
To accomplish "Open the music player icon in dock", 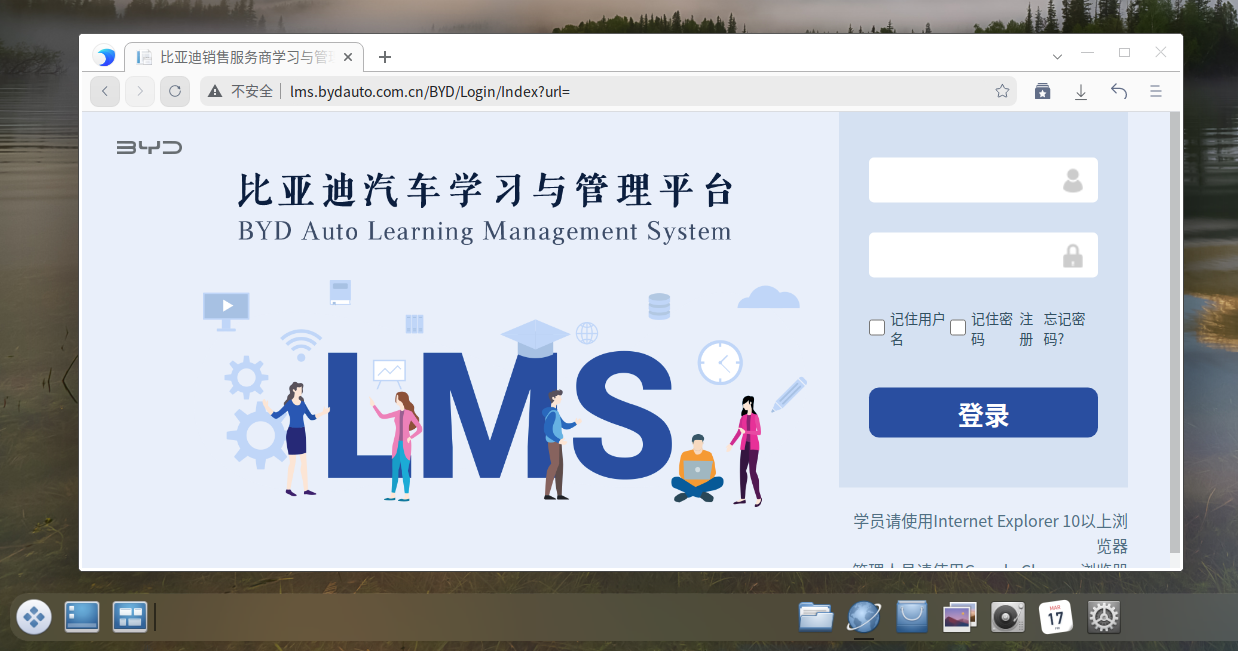I will (x=1008, y=617).
